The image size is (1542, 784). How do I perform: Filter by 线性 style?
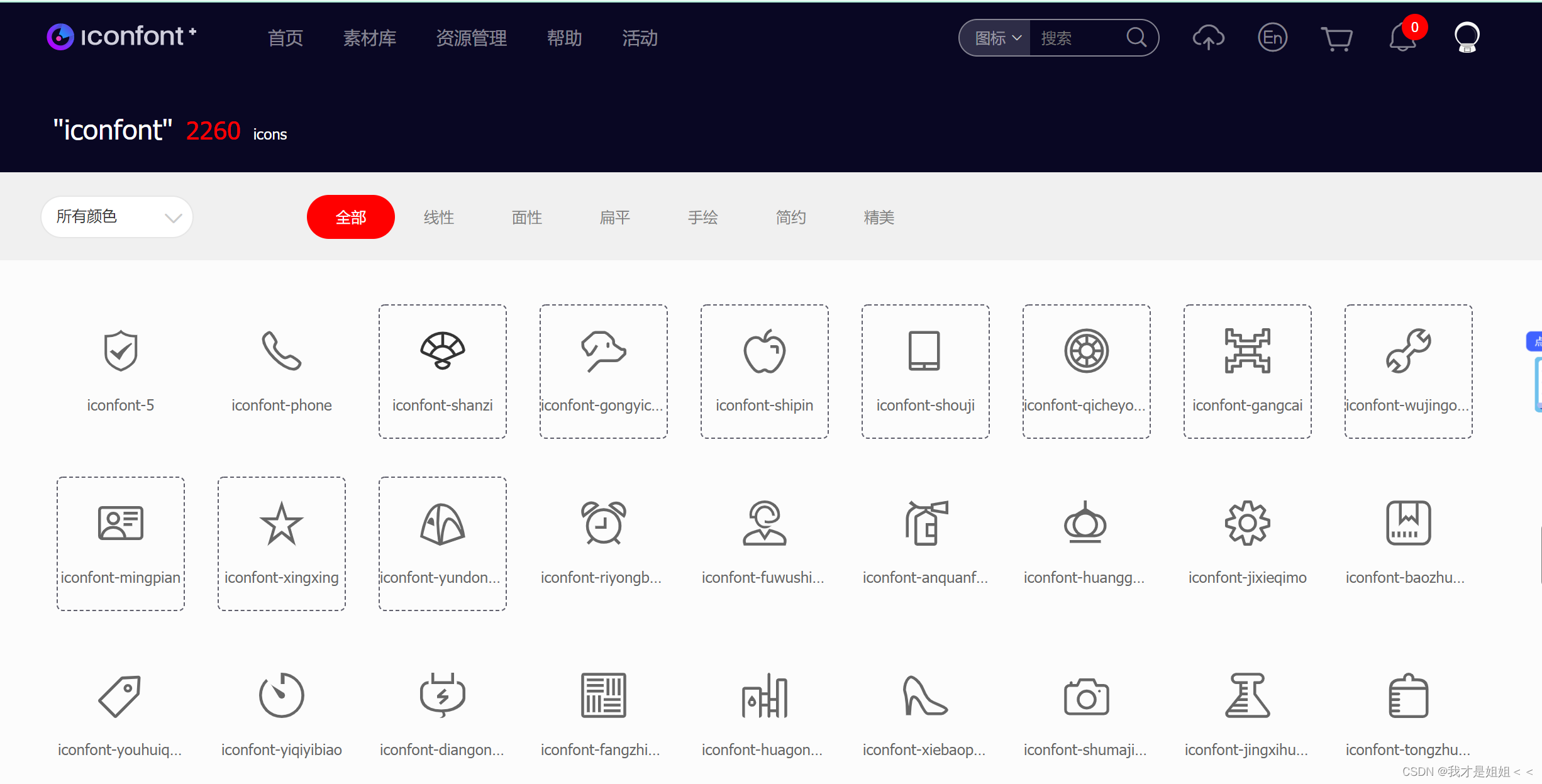click(438, 218)
